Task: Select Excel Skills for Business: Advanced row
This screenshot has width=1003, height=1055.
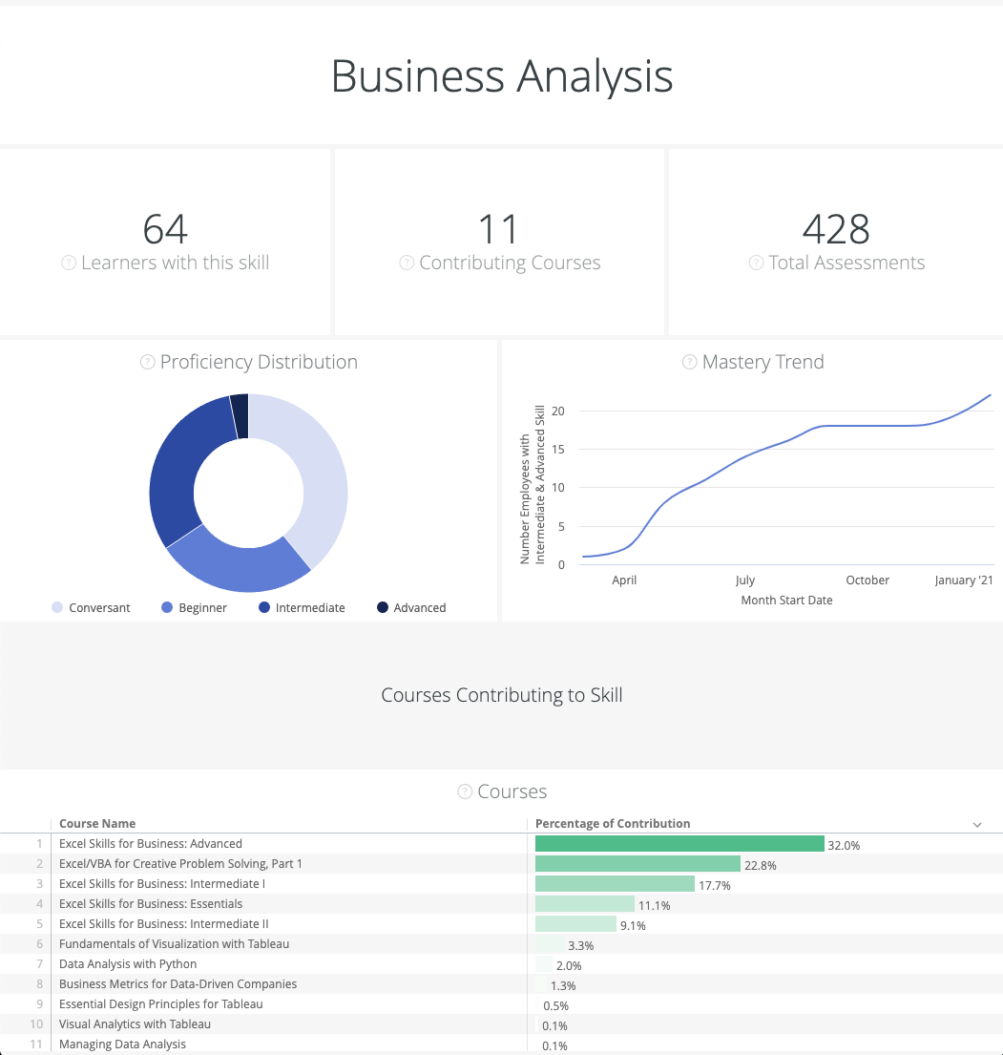Action: point(501,844)
